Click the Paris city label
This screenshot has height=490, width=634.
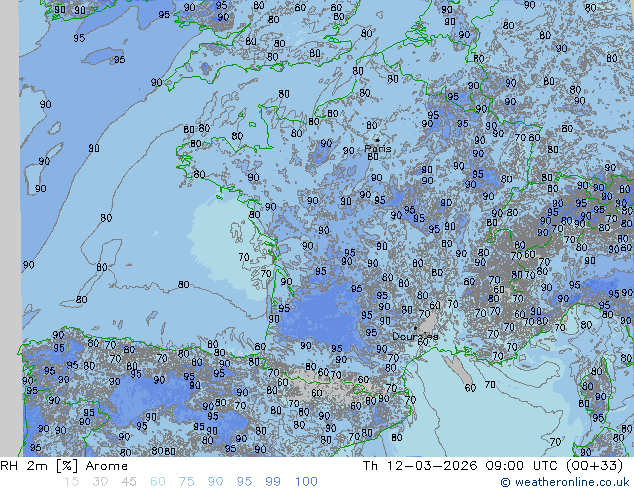(378, 148)
